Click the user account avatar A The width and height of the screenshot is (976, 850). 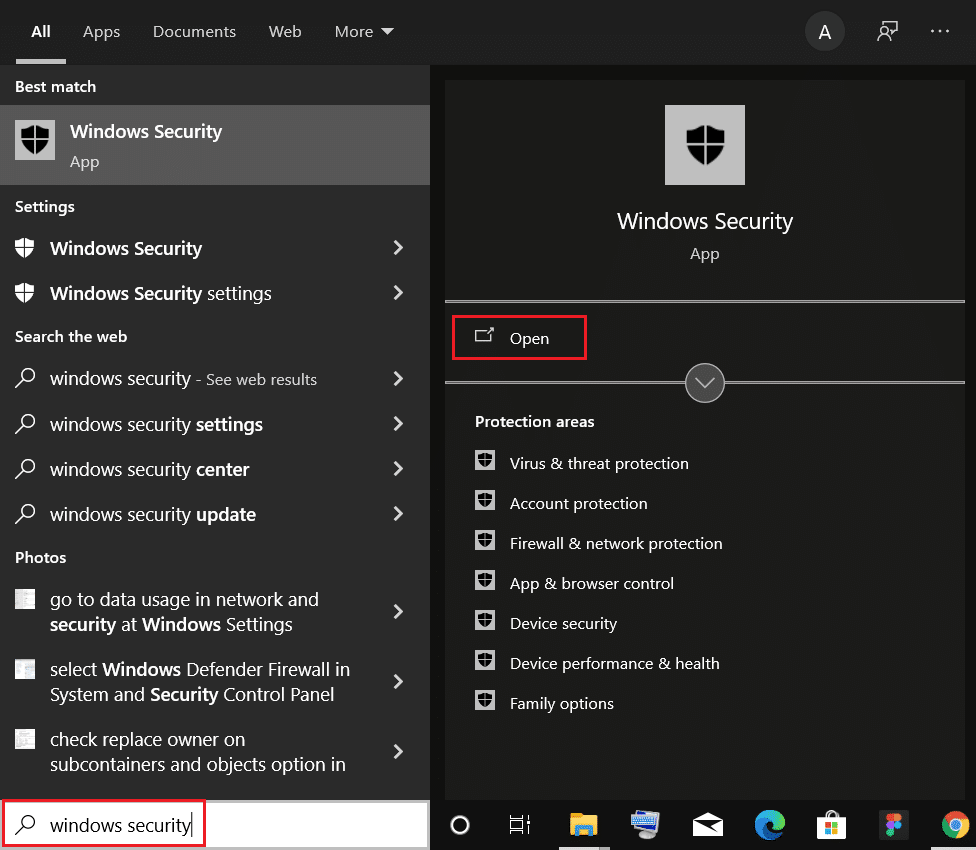825,32
